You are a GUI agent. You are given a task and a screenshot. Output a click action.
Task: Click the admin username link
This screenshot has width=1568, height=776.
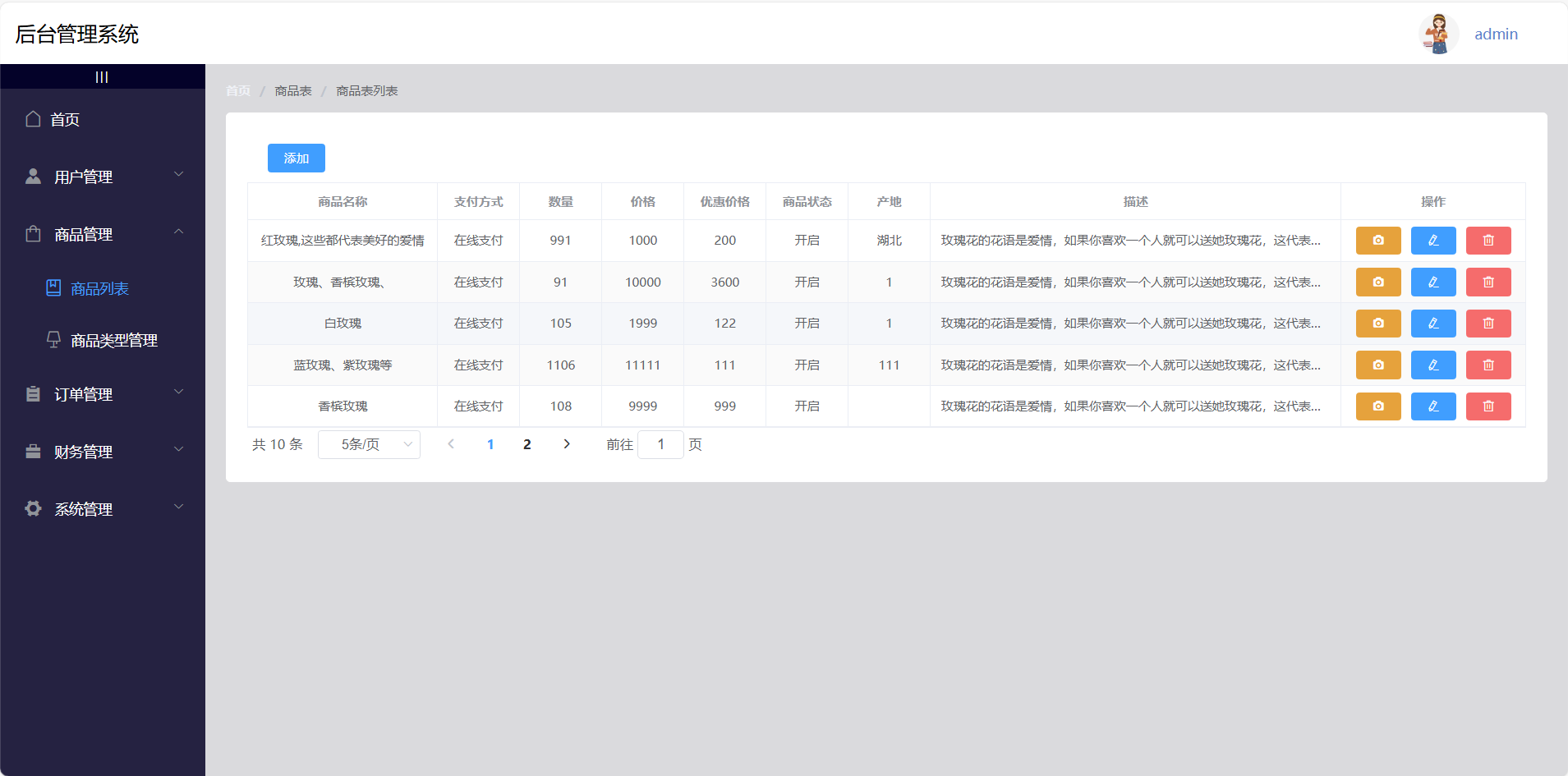tap(1496, 34)
